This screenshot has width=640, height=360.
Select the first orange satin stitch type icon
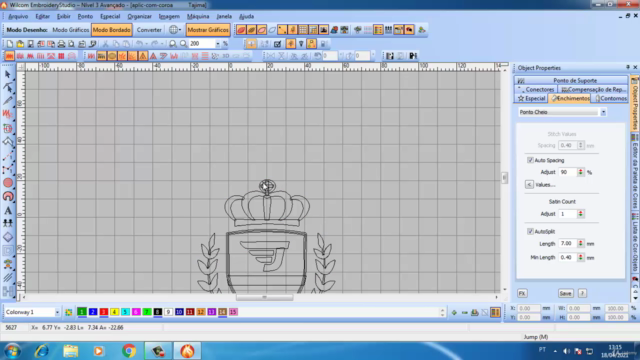coord(9,56)
